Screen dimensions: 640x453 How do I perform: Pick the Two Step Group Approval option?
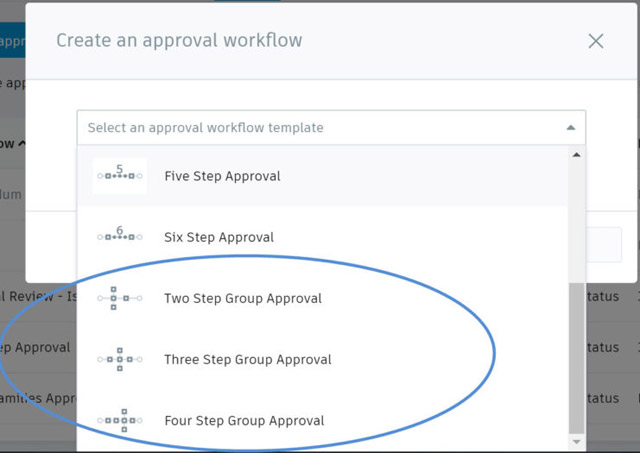pyautogui.click(x=322, y=298)
